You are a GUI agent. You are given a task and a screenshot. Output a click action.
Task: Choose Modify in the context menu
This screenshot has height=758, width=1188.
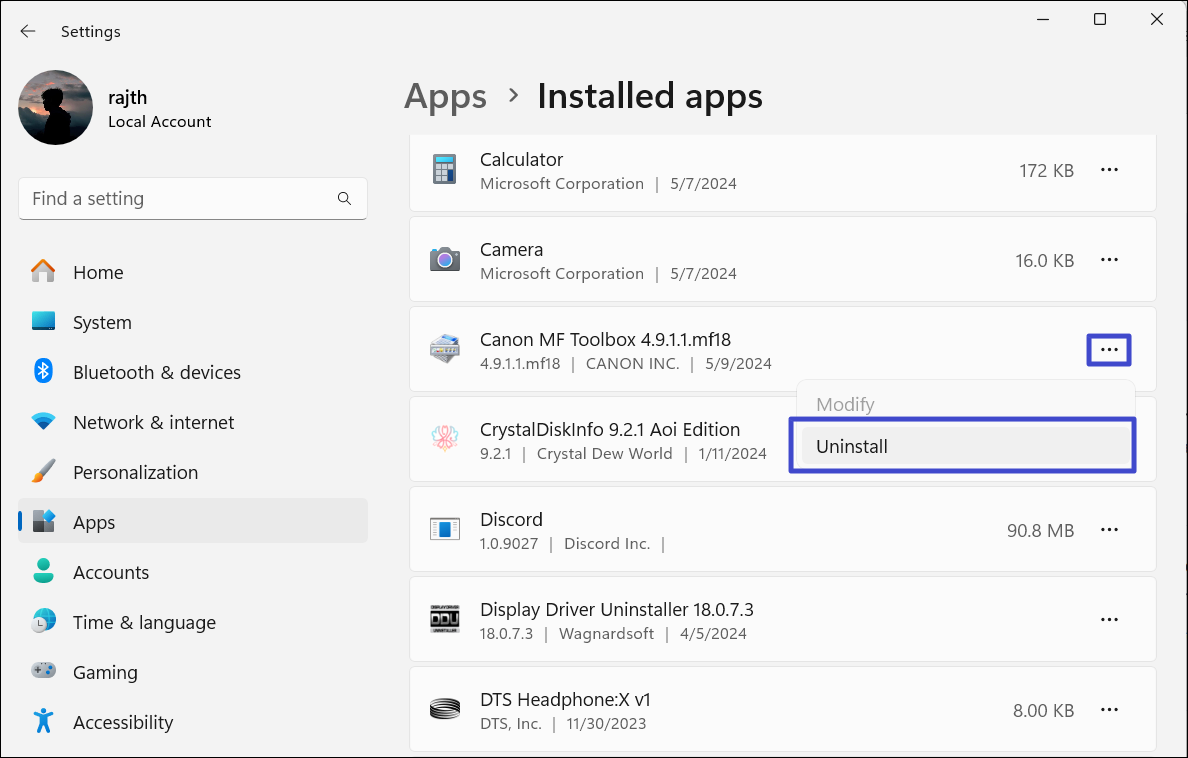(x=845, y=404)
